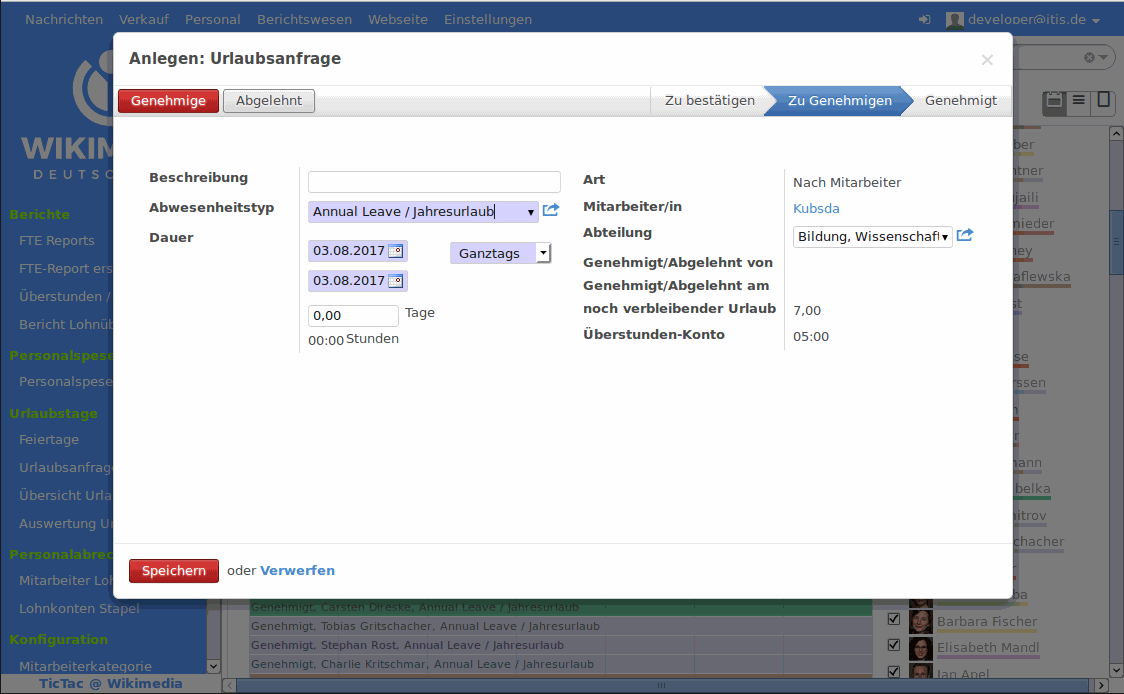Screen dimensions: 1124x694
Task: Open external link beside Abteilung dropdown
Action: tap(965, 236)
